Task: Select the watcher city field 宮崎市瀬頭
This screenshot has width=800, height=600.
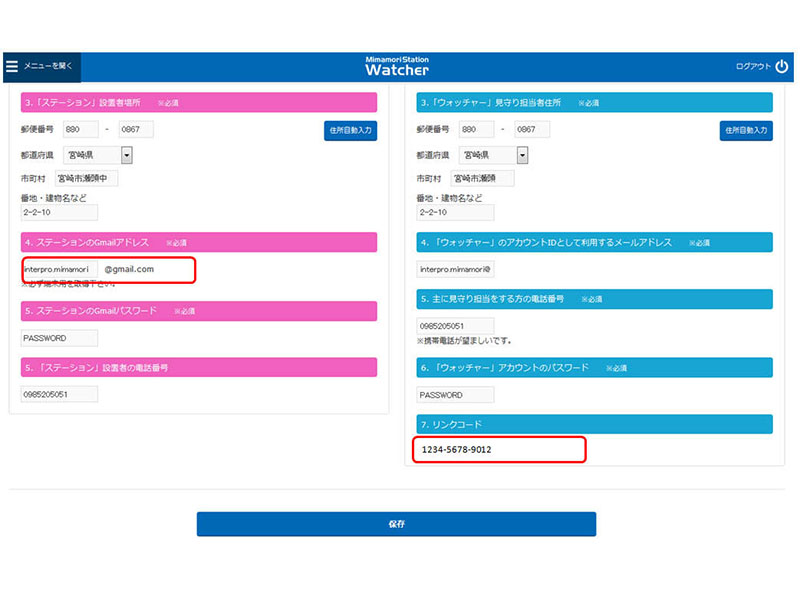Action: (482, 179)
